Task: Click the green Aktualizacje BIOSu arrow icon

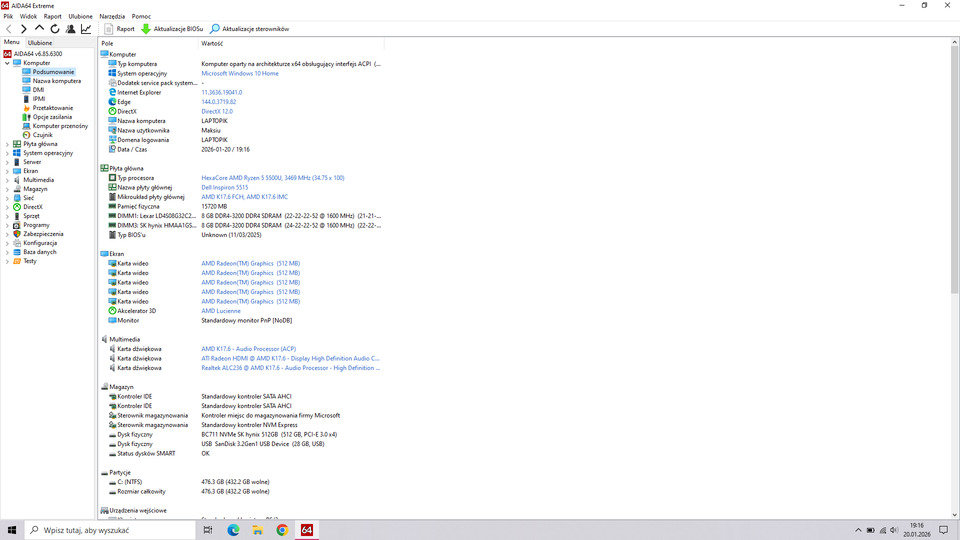Action: 146,29
